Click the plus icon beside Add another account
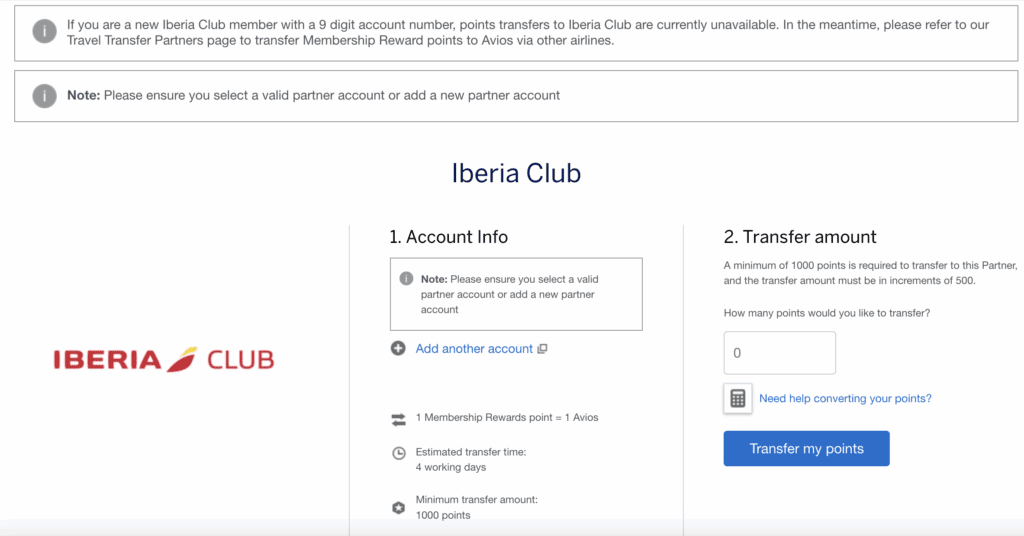Screen dimensions: 1024x536 tap(398, 348)
